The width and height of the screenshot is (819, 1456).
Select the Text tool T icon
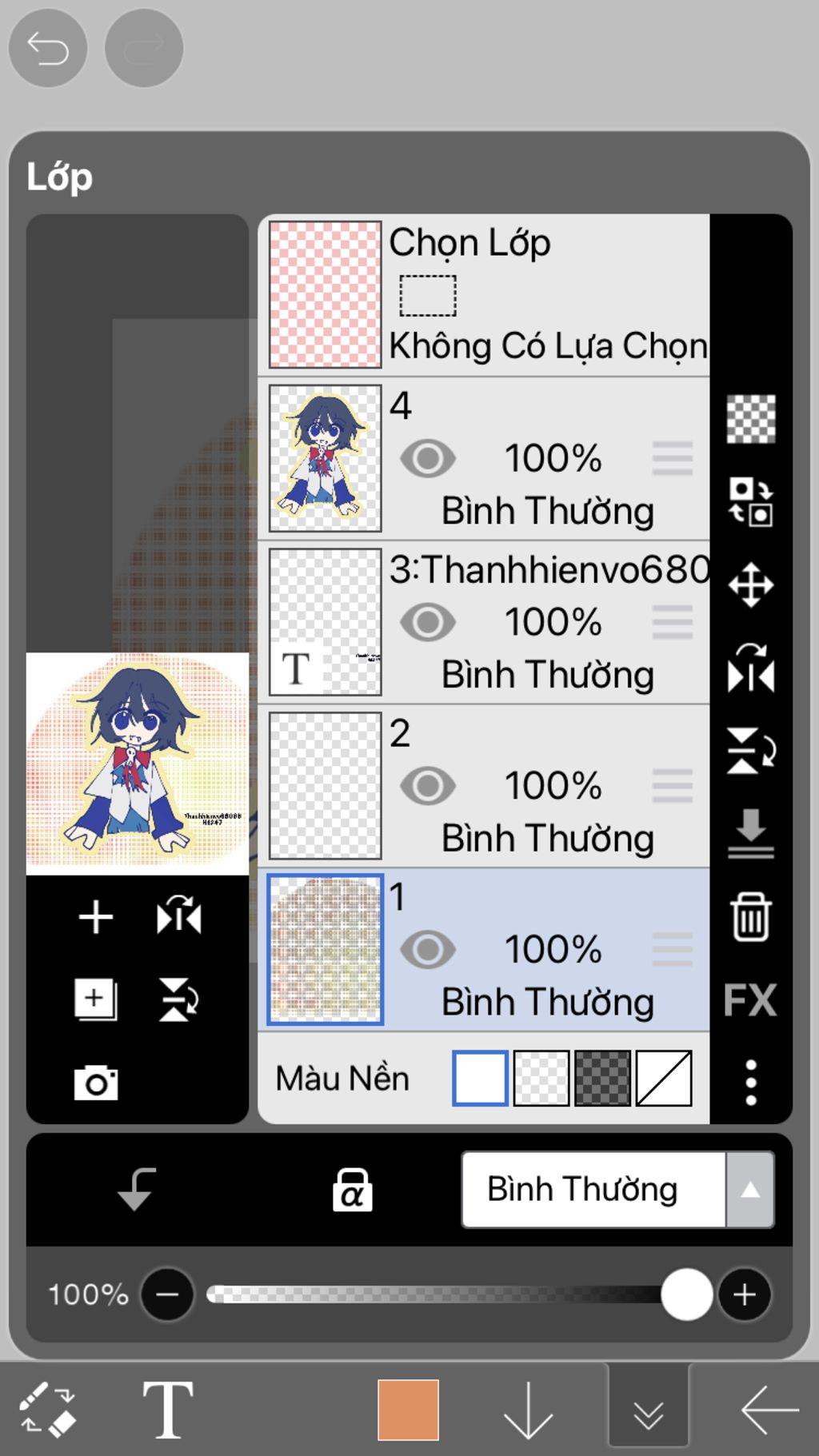point(167,1410)
